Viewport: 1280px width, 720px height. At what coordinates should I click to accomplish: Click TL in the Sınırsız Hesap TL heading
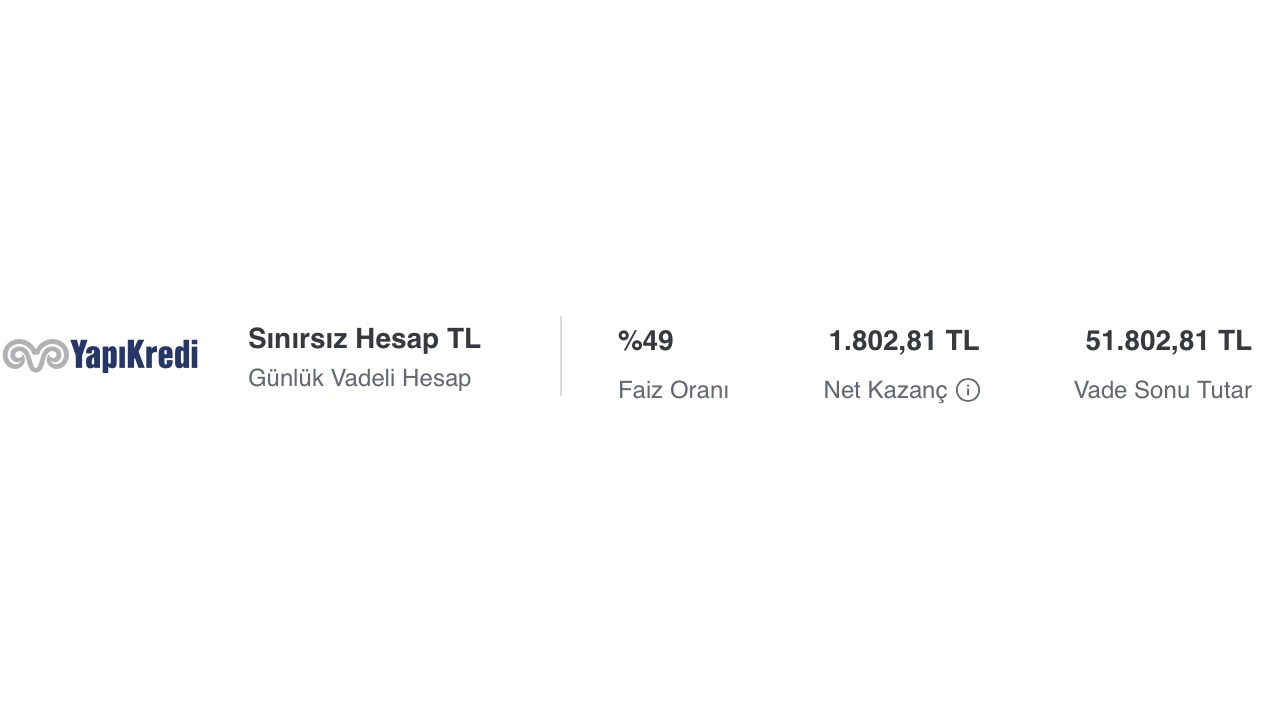coord(463,339)
